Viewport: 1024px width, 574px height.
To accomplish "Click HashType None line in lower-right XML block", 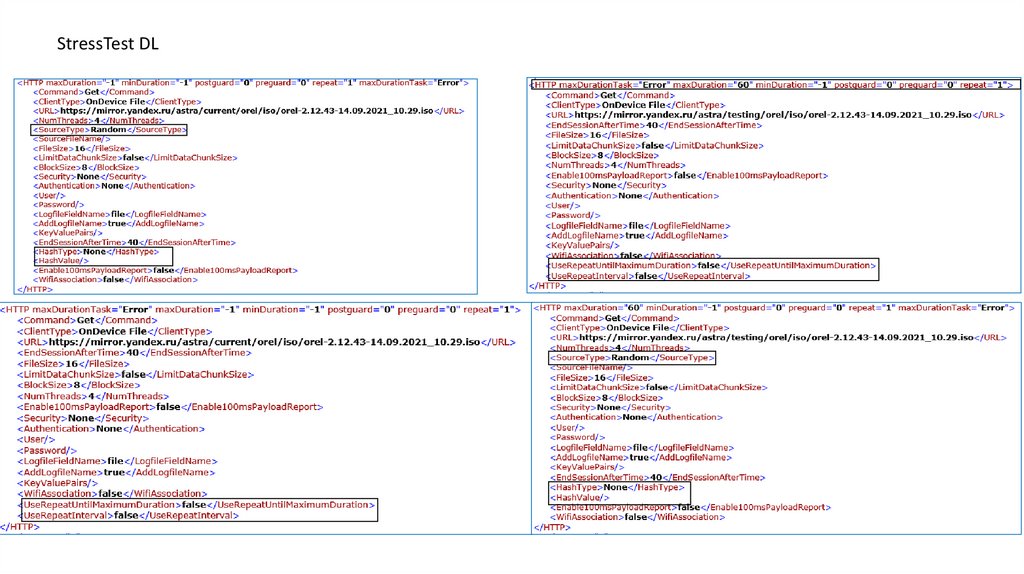I will [617, 487].
